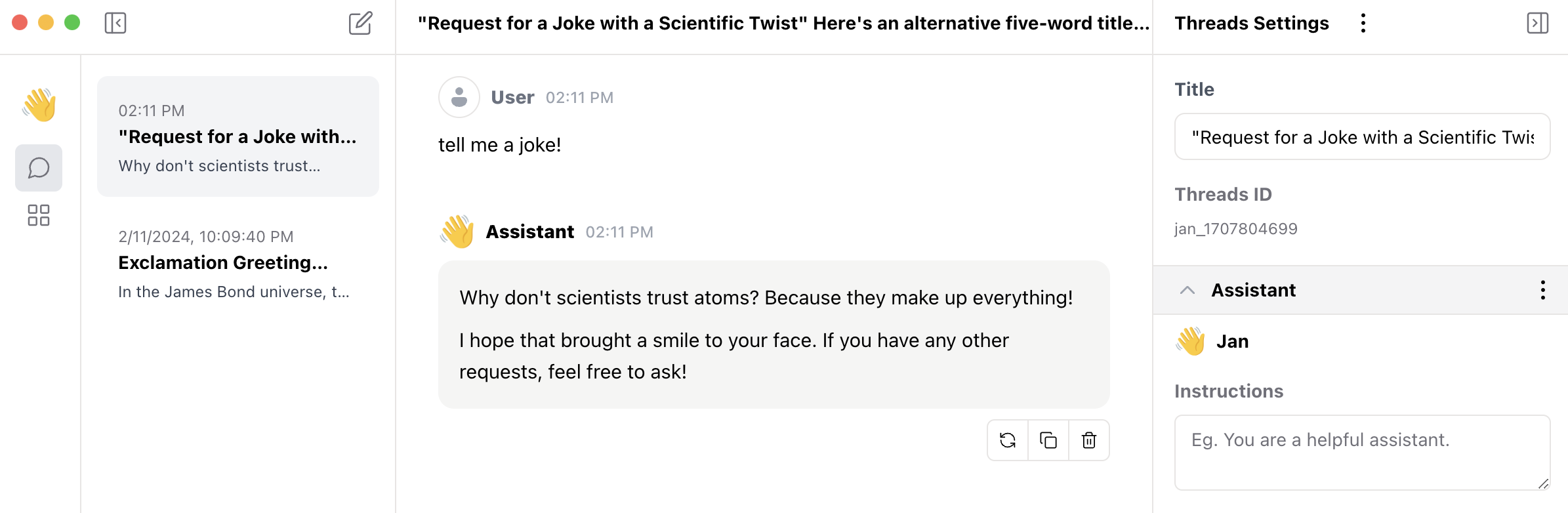This screenshot has width=1568, height=513.
Task: Click the waving hand Jan logo
Action: point(39,105)
